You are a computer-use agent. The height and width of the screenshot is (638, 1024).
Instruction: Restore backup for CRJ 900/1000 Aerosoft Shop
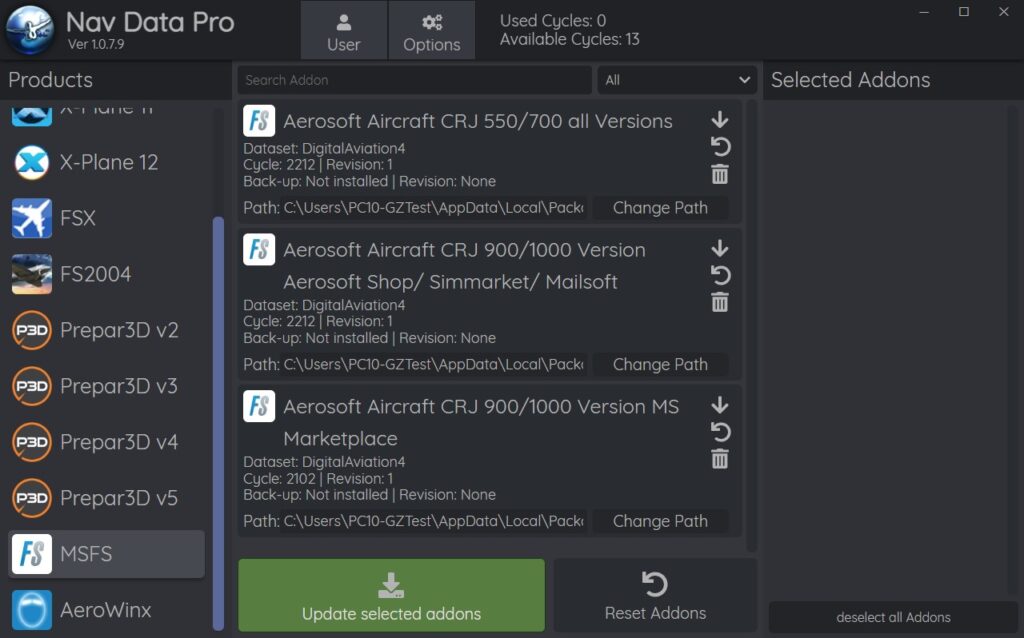(720, 275)
